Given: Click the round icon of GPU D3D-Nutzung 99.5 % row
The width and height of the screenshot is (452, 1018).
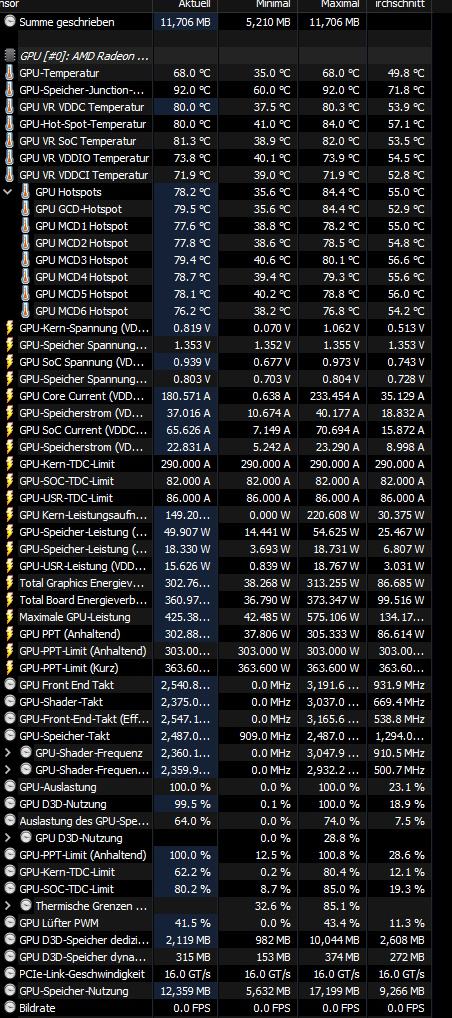Looking at the screenshot, I should click(x=10, y=804).
